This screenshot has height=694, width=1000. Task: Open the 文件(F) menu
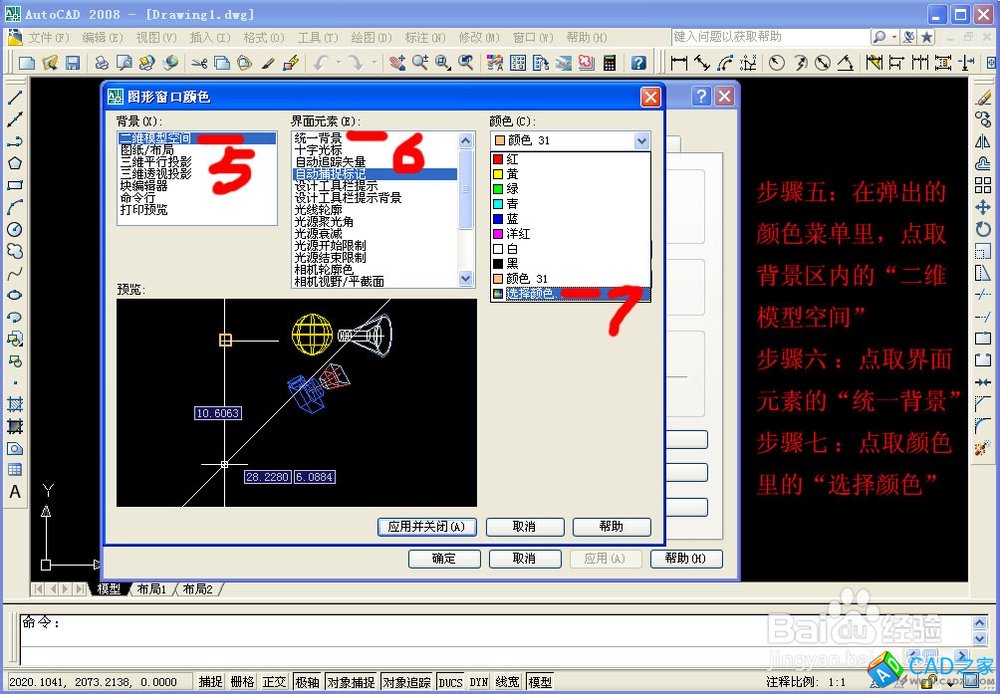click(48, 38)
